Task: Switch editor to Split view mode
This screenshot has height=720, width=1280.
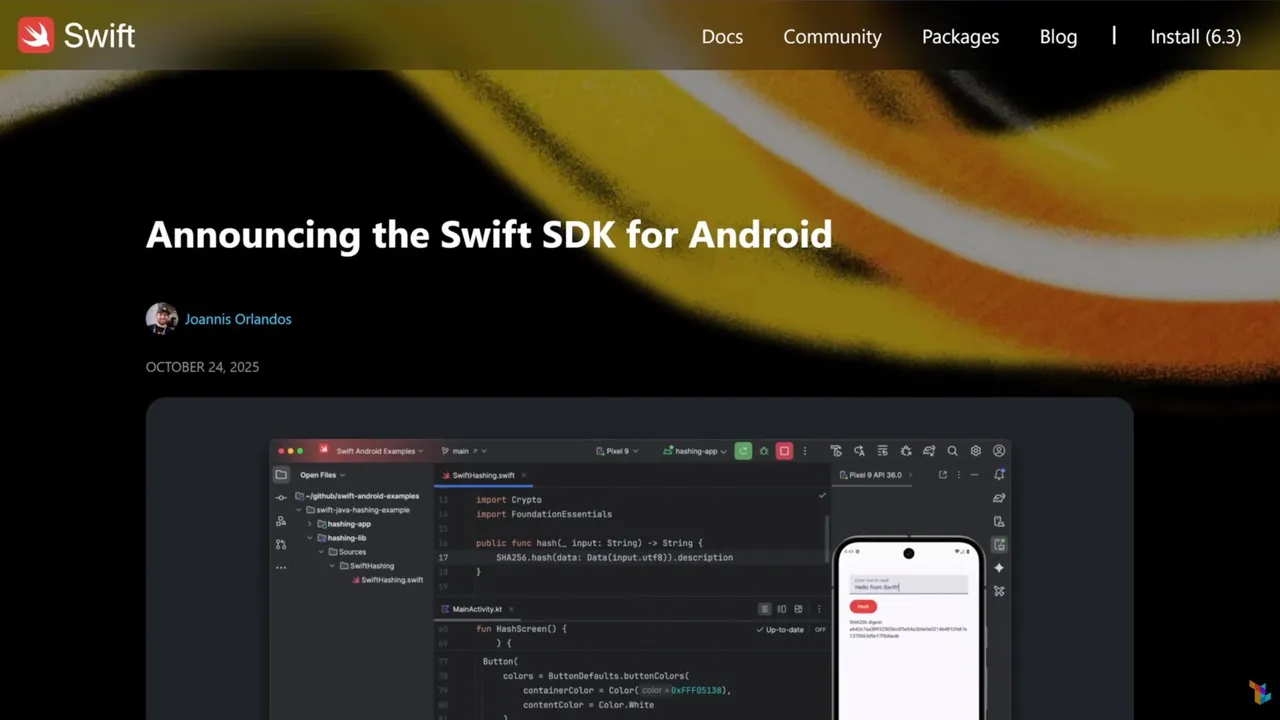Action: click(782, 609)
